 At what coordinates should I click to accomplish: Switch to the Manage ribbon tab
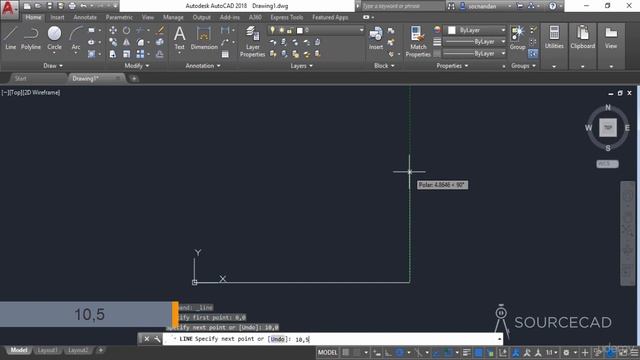tap(173, 17)
